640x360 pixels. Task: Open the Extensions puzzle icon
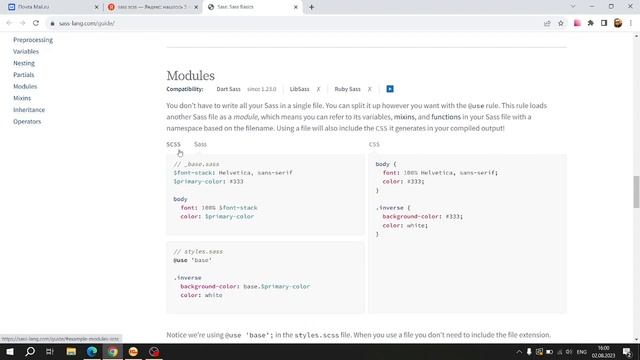591,23
